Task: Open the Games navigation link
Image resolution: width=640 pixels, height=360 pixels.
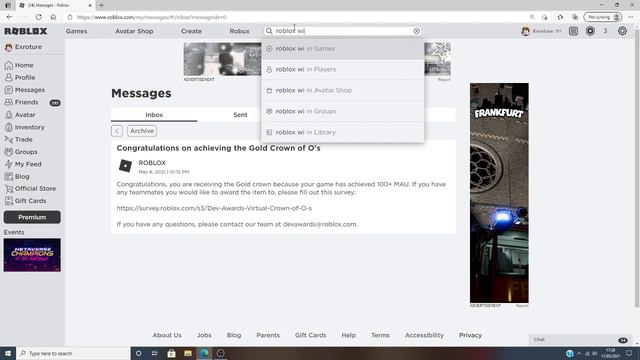Action: click(x=76, y=31)
